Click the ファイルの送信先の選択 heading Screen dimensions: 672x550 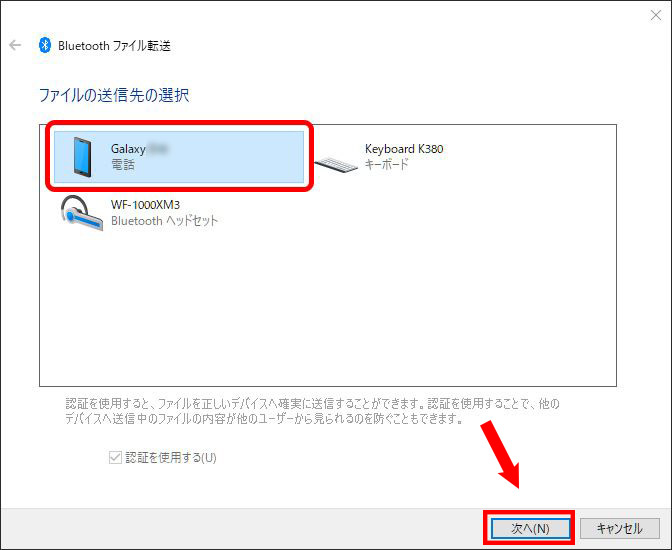click(x=114, y=95)
